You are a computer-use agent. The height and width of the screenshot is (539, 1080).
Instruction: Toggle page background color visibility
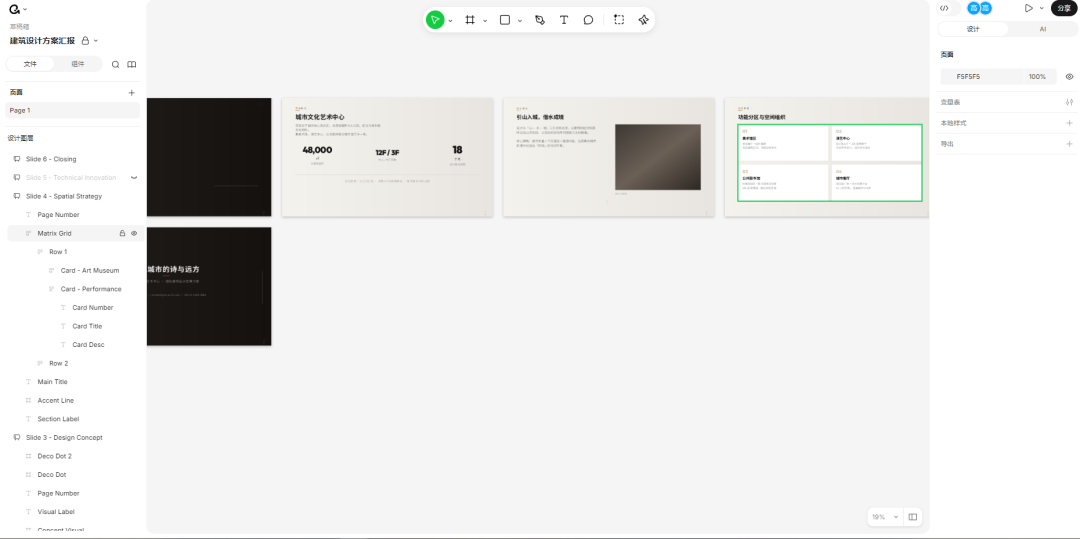1069,76
